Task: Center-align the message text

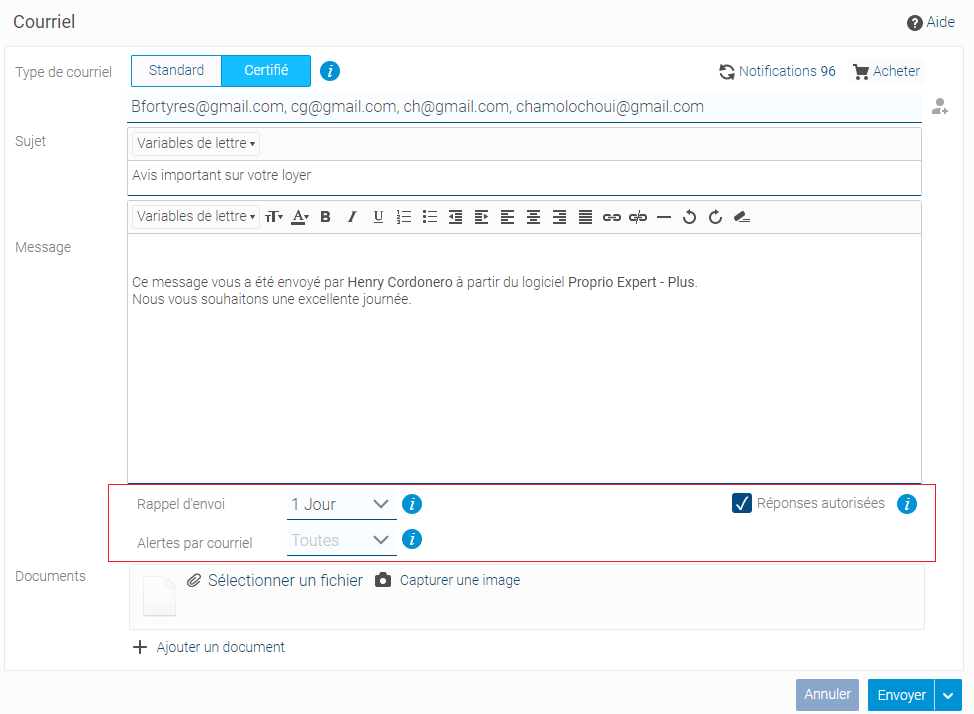Action: tap(533, 217)
